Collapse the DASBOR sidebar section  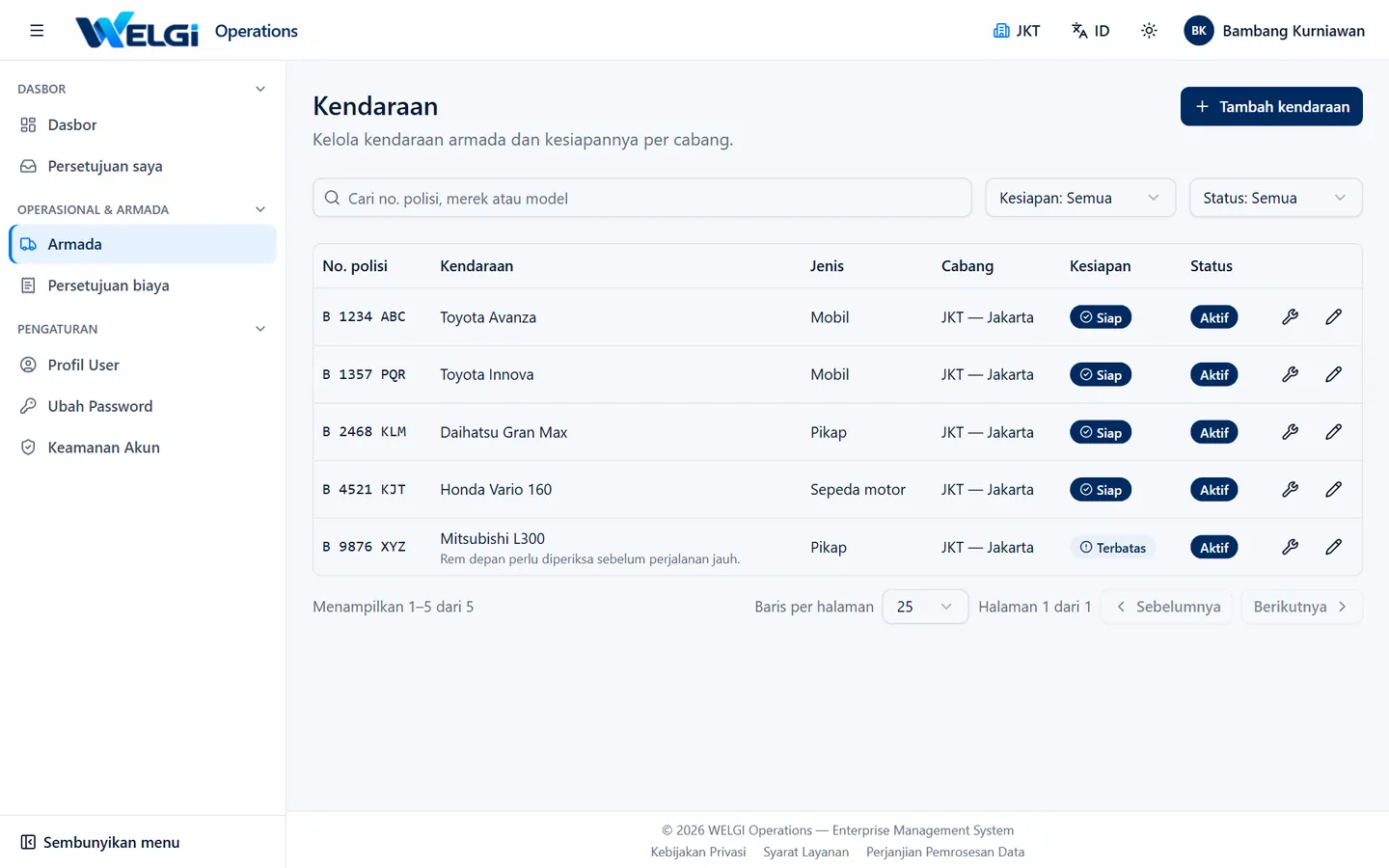click(259, 89)
